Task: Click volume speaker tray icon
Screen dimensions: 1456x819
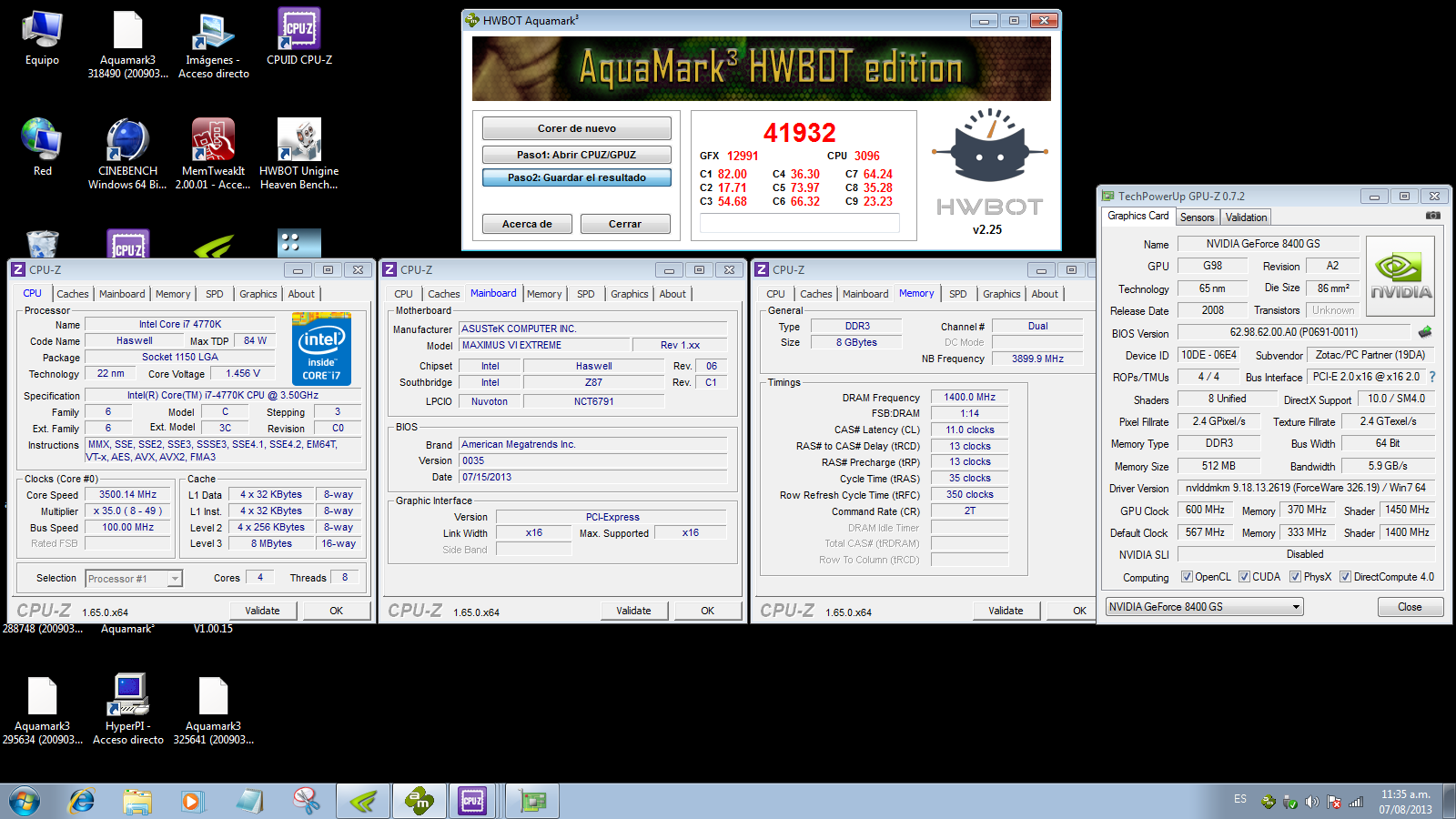Action: [1311, 802]
